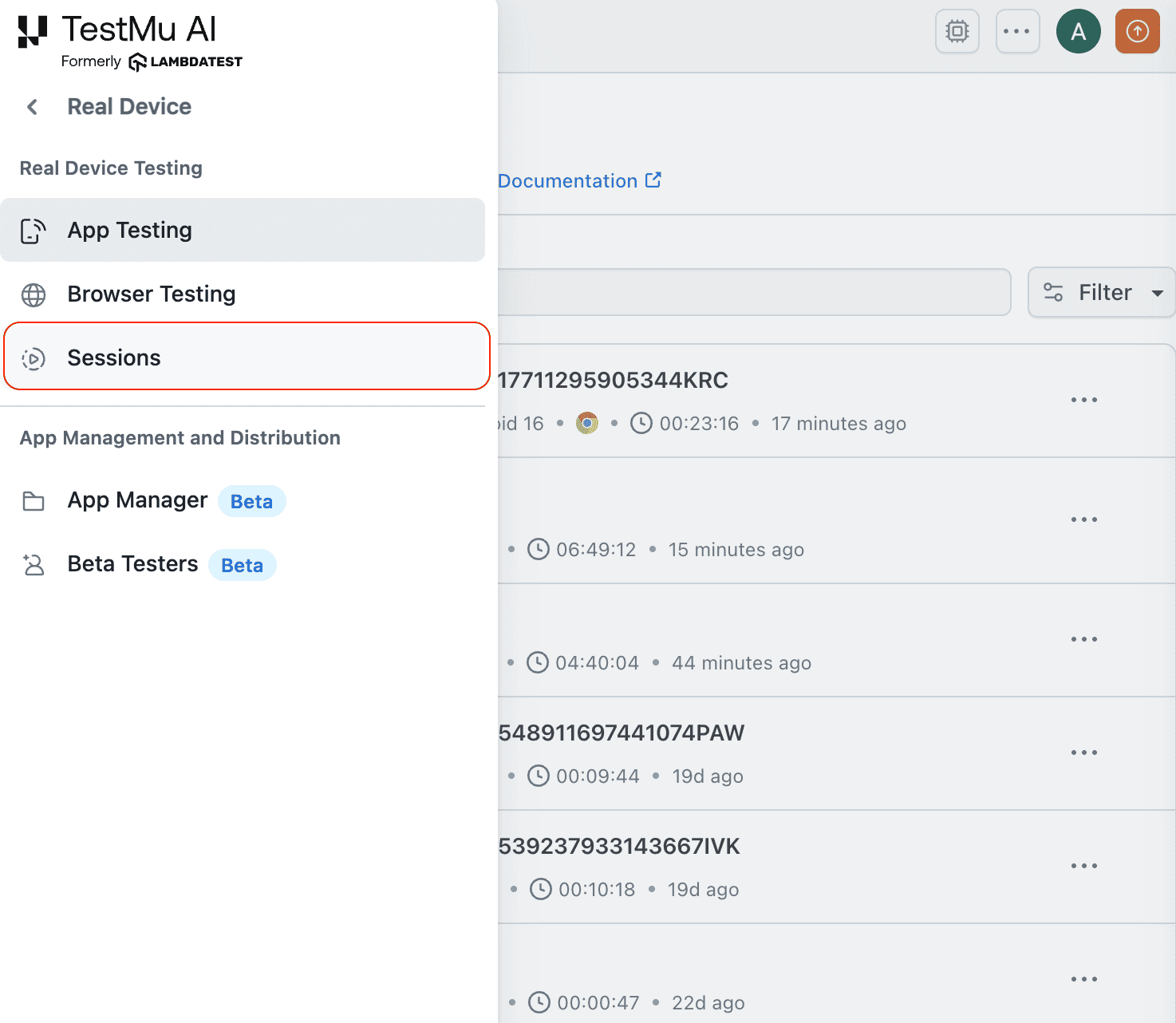Open the user avatar 'A' menu
The width and height of the screenshot is (1176, 1023).
click(1079, 31)
